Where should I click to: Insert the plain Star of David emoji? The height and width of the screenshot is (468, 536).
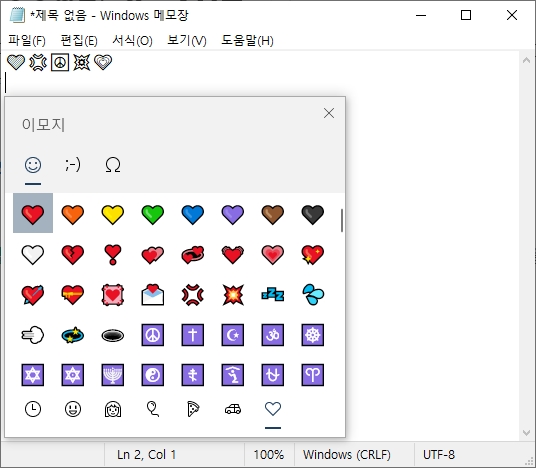click(33, 375)
